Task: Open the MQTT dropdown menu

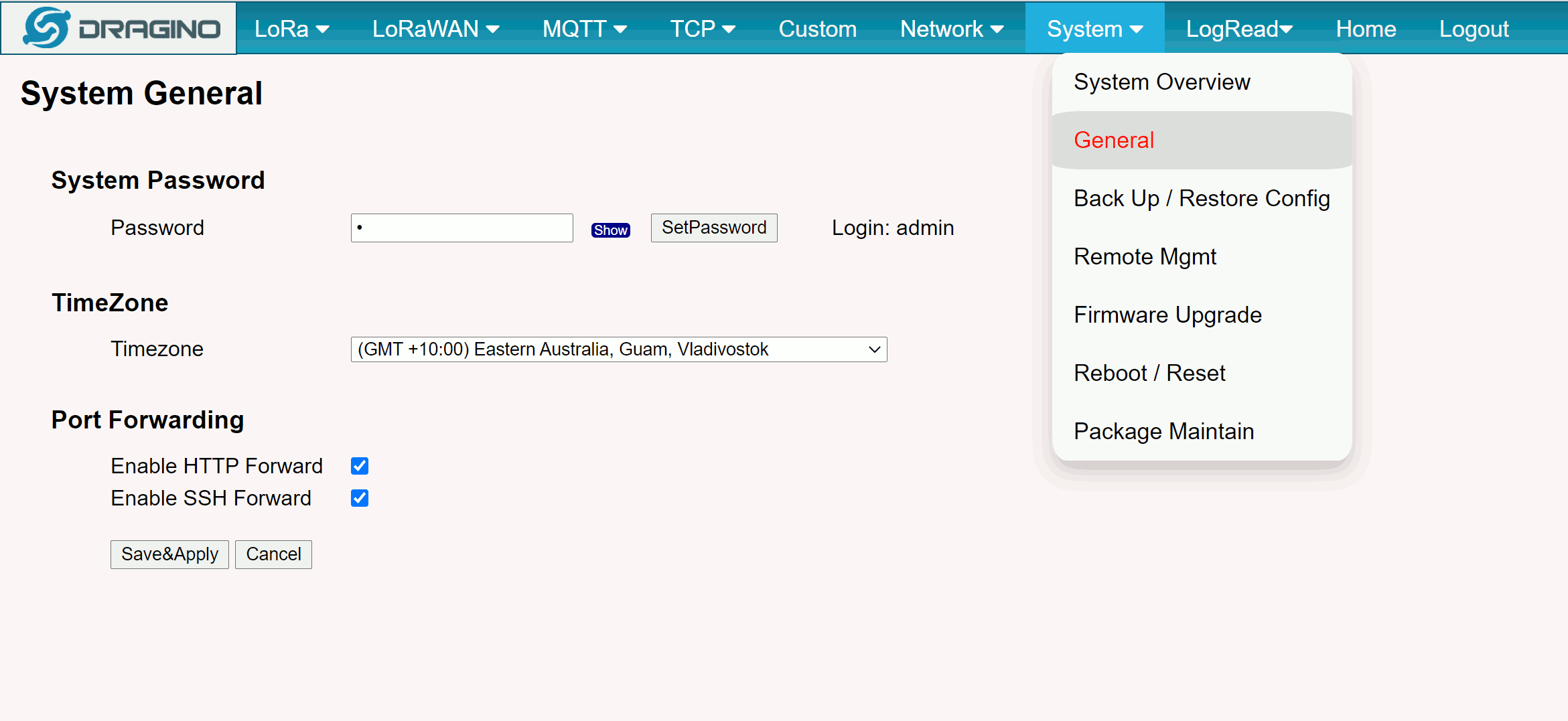Action: [585, 29]
